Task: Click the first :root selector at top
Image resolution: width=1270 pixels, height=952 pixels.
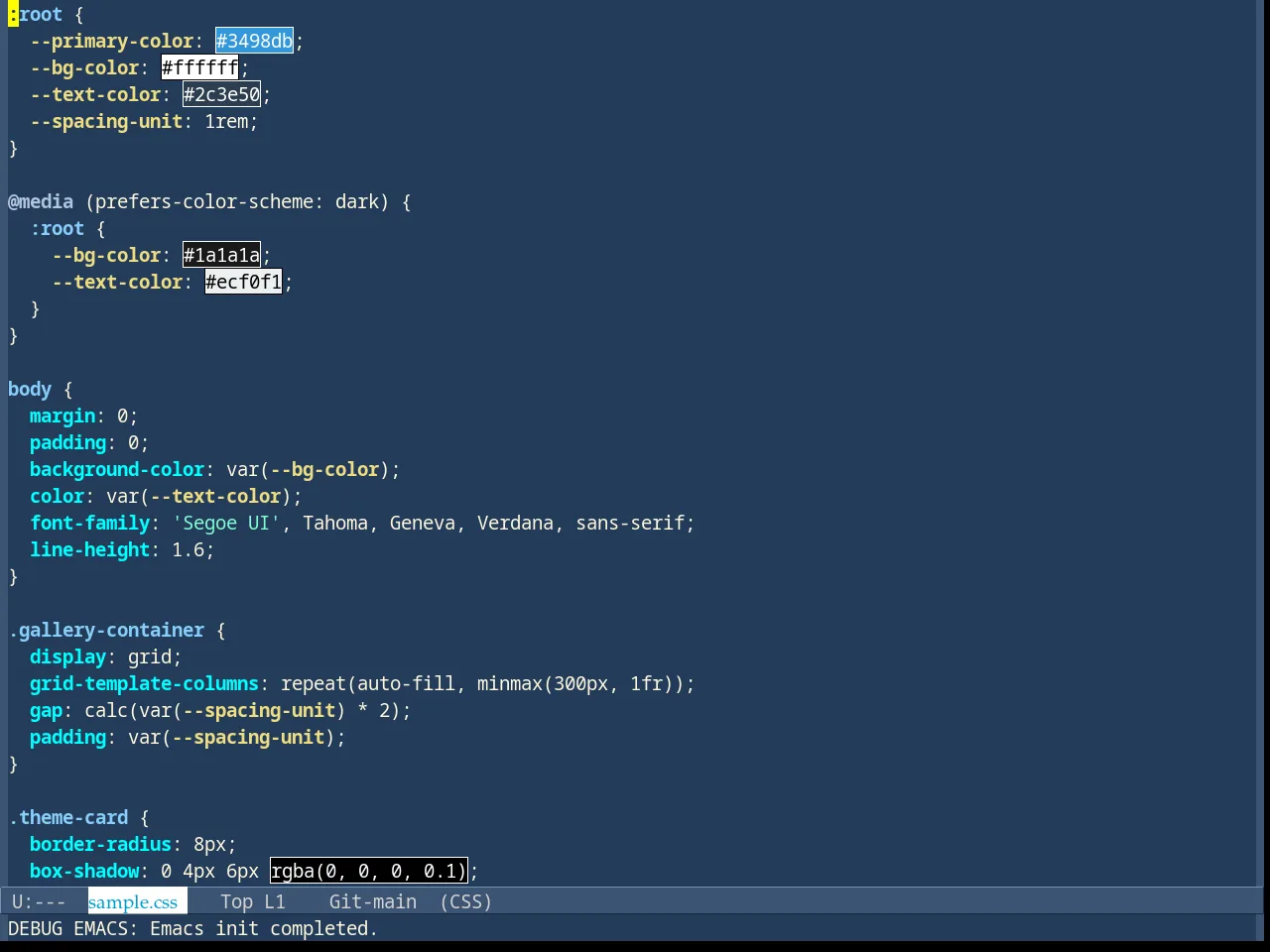Action: pos(36,14)
